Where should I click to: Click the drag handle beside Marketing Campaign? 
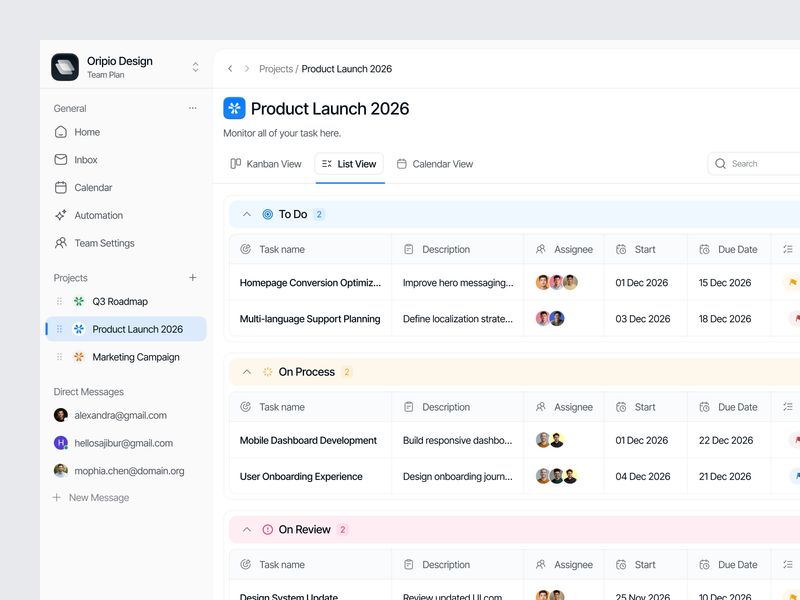pos(59,357)
